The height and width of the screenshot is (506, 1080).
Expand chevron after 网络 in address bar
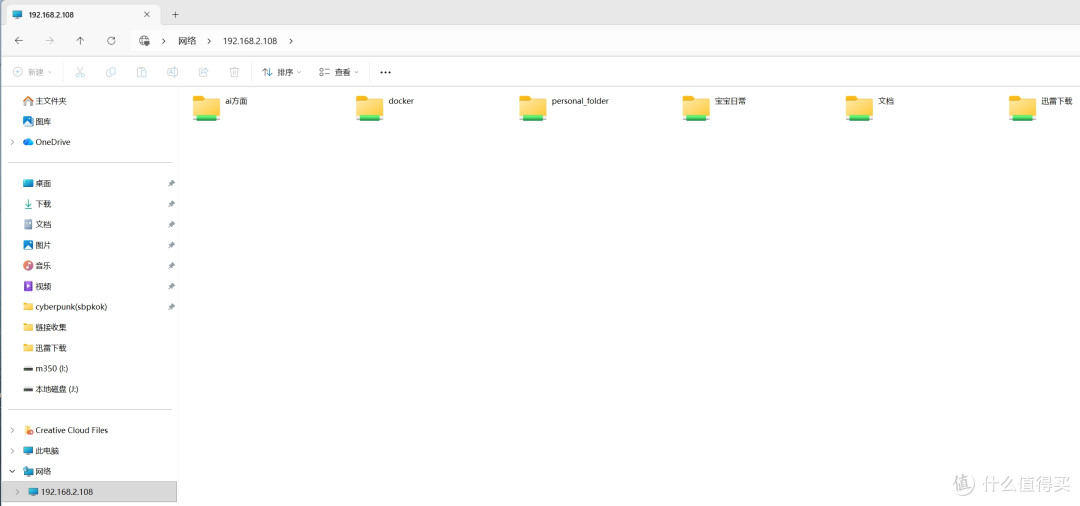209,41
